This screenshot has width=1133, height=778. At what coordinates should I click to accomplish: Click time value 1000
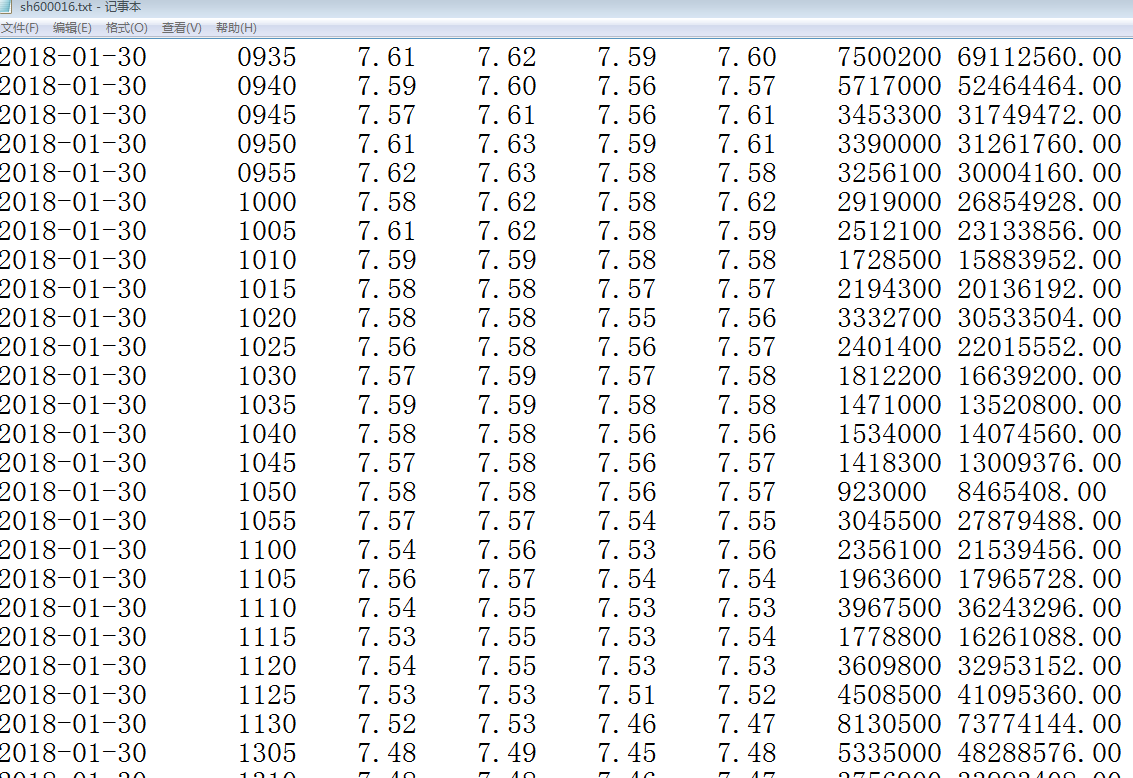(x=267, y=202)
